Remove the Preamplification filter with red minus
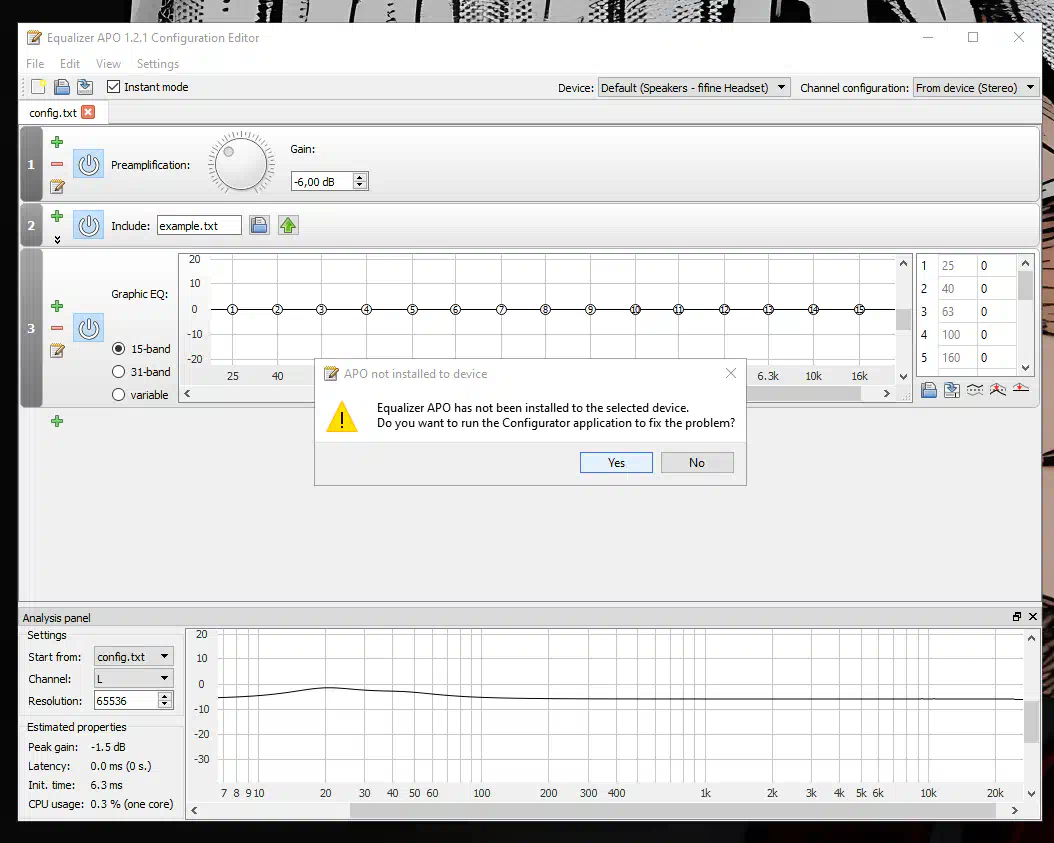The image size is (1054, 843). tap(57, 164)
